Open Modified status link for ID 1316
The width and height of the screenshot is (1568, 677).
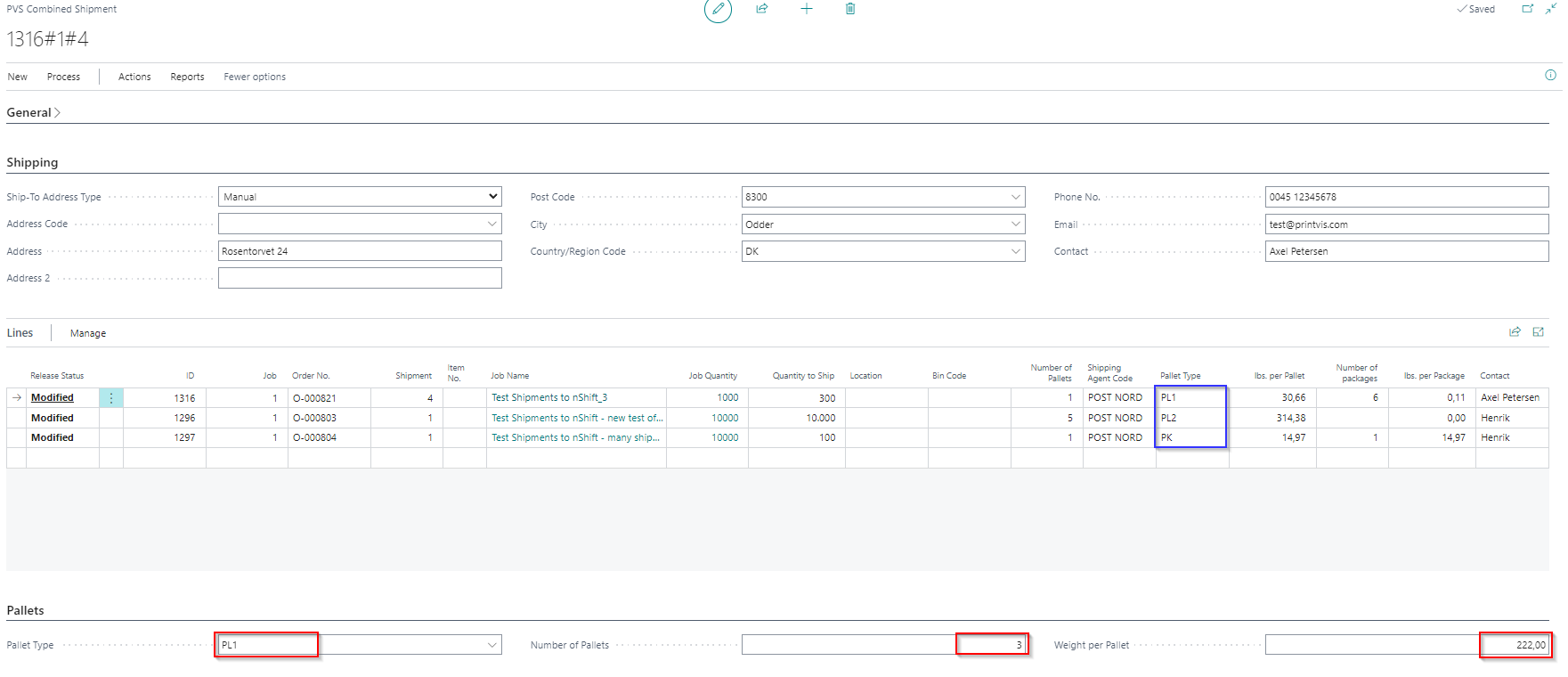coord(53,398)
